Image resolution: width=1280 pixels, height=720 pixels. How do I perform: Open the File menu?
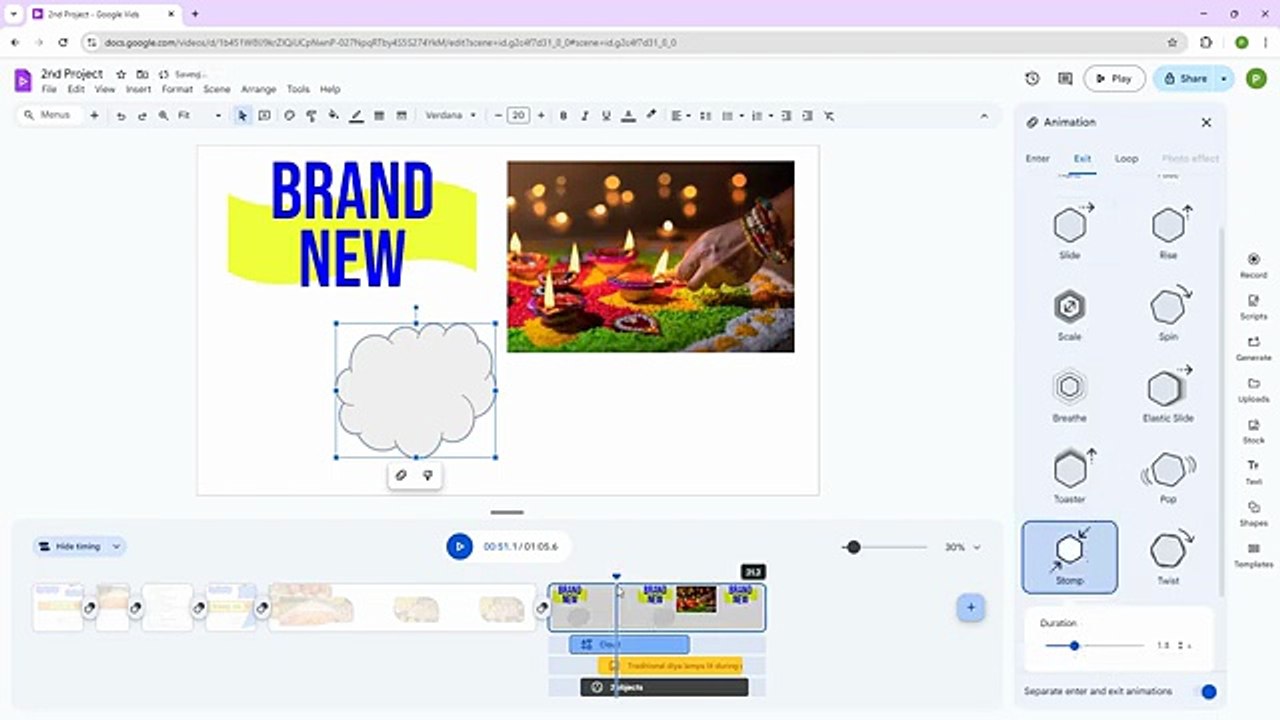(49, 89)
